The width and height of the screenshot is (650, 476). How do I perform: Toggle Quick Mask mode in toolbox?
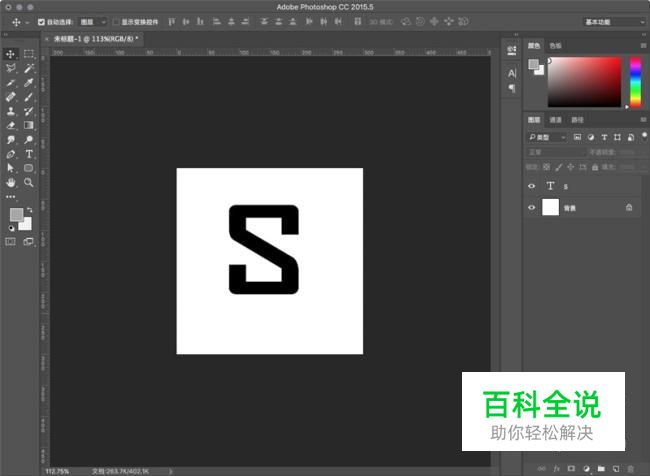pos(10,241)
